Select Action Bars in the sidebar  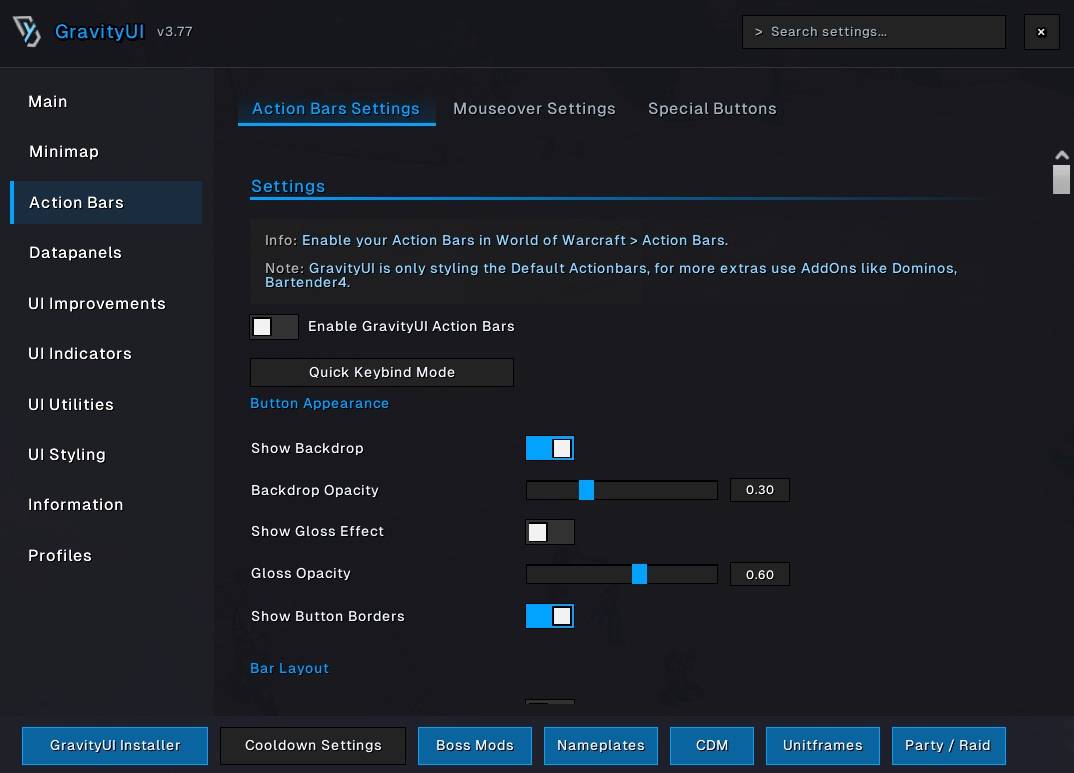(x=106, y=203)
